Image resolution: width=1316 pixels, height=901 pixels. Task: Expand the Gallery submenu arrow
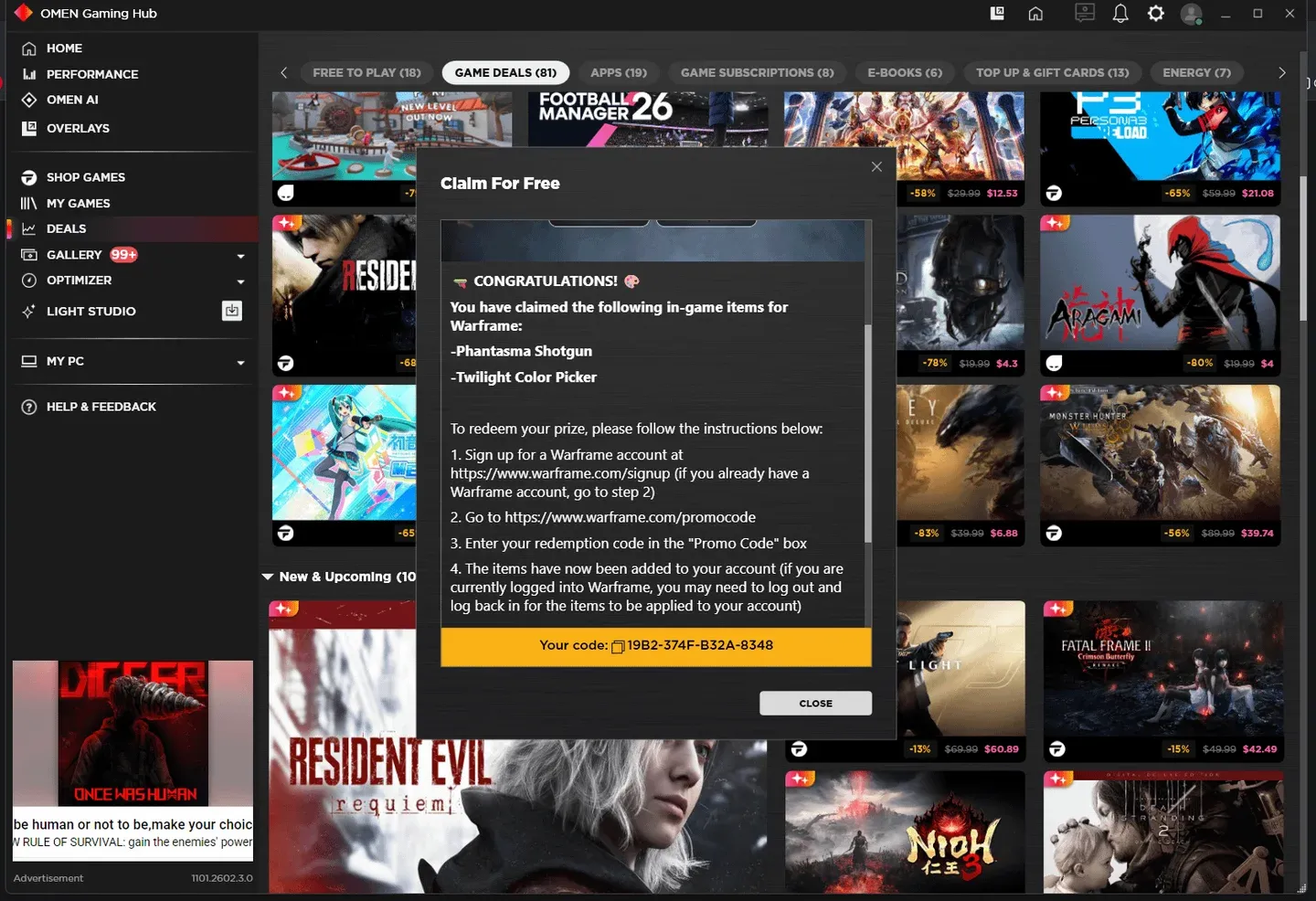241,256
